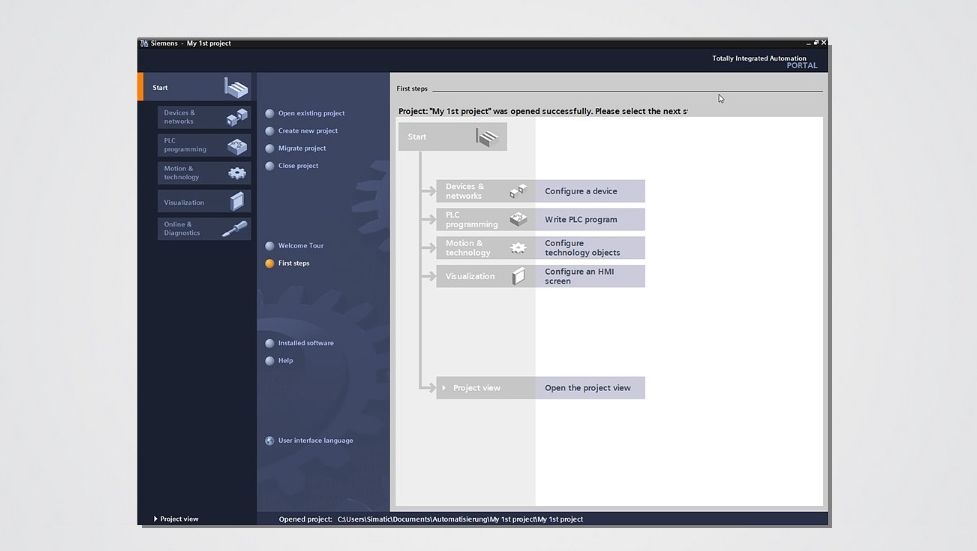Click the network devices icon beside Configure a device
Viewport: 977px width, 551px height.
[x=518, y=191]
